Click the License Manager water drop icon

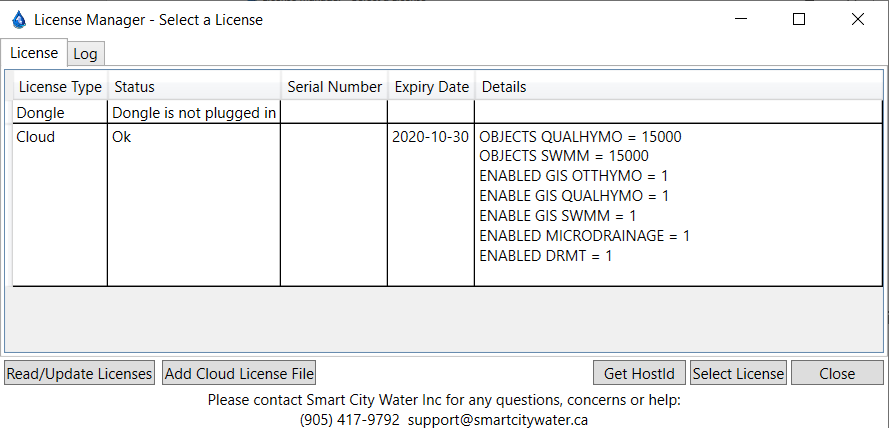pos(18,19)
